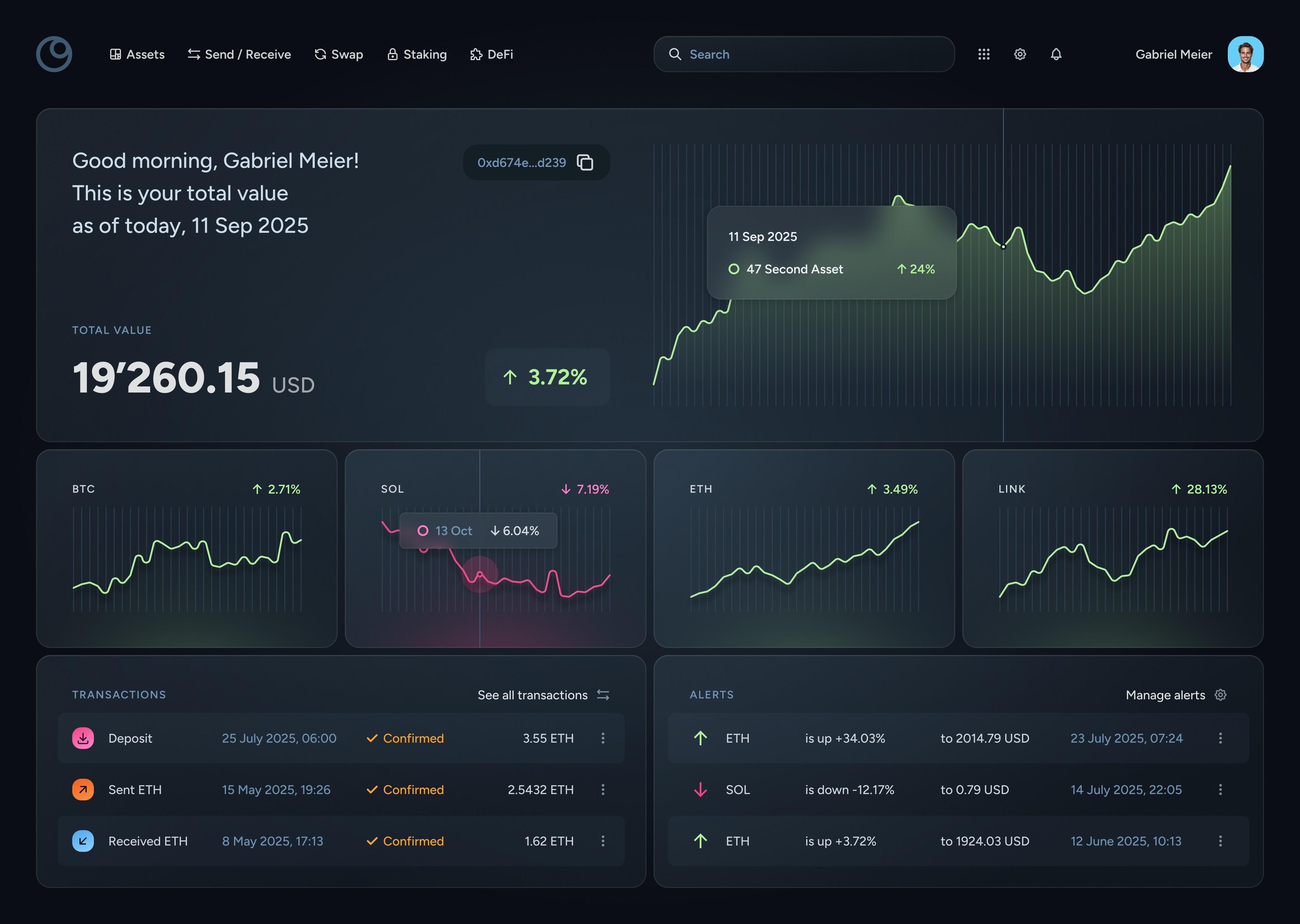Viewport: 1300px width, 924px height.
Task: Open options menu for the Deposit transaction
Action: 603,738
